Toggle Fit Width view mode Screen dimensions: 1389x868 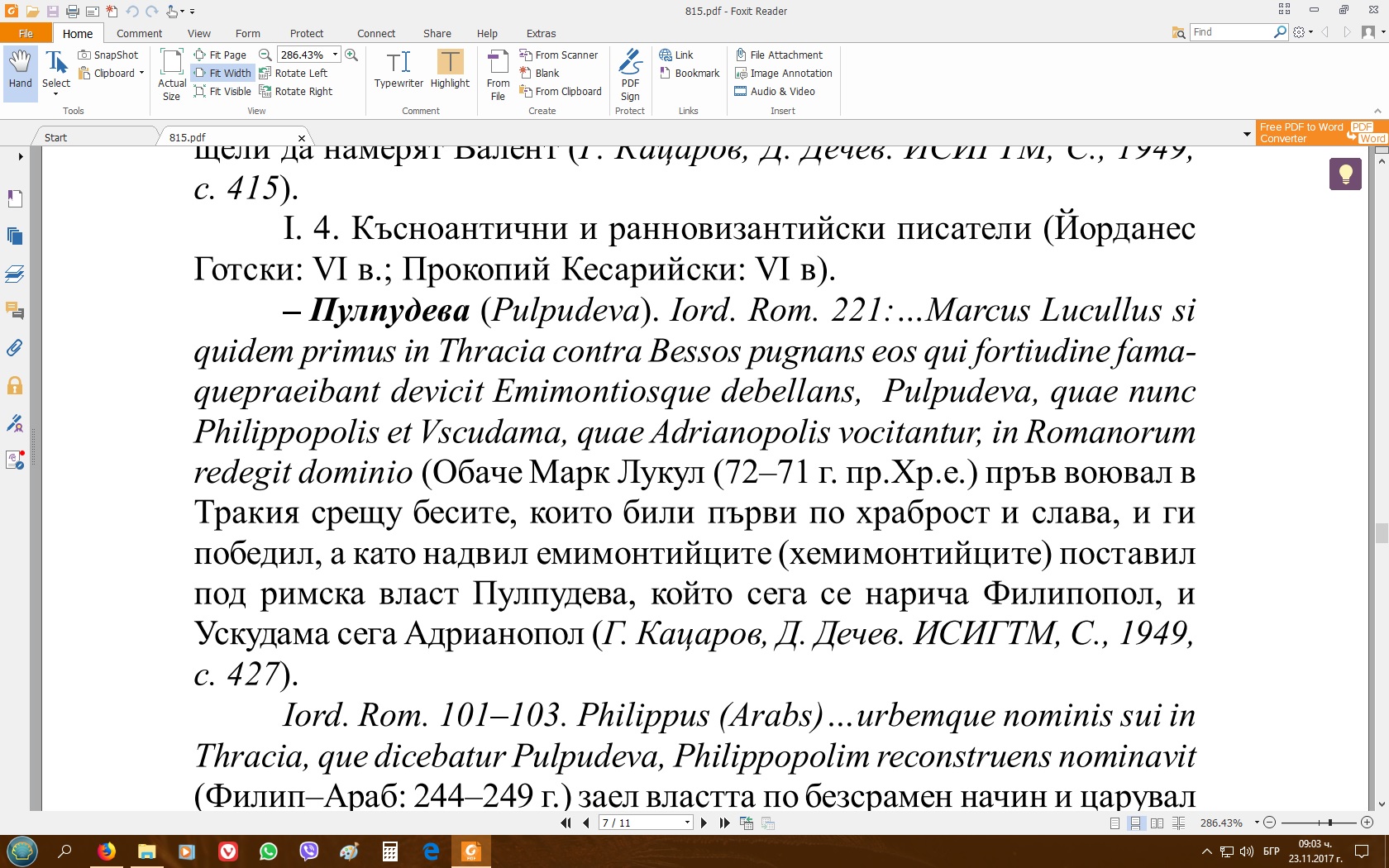click(x=222, y=74)
